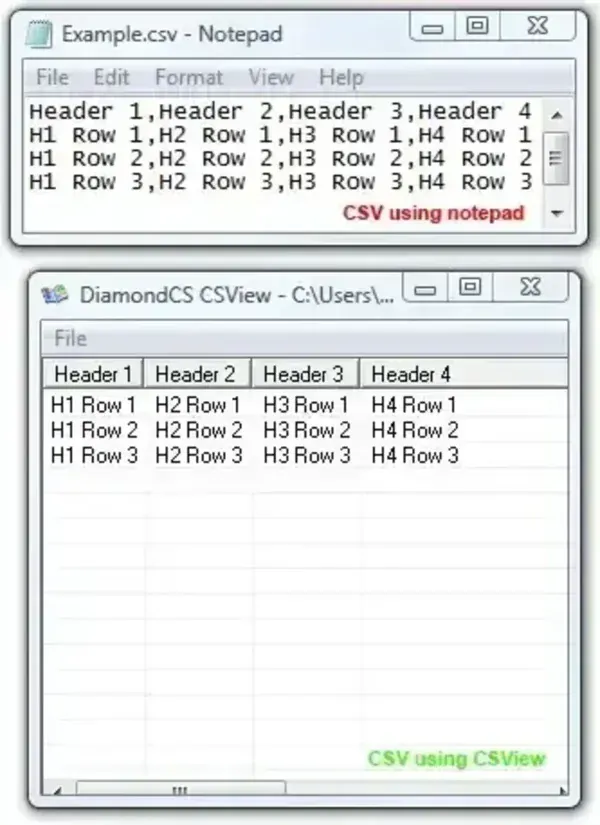Viewport: 600px width, 825px height.
Task: Sort by Header 1 column
Action: (x=93, y=374)
